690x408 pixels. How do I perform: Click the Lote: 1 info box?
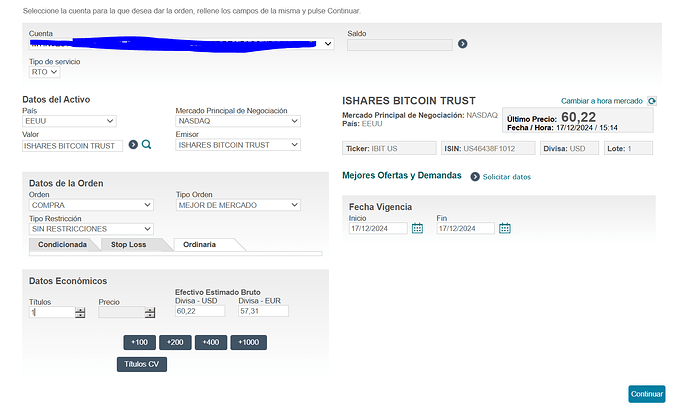coord(628,148)
